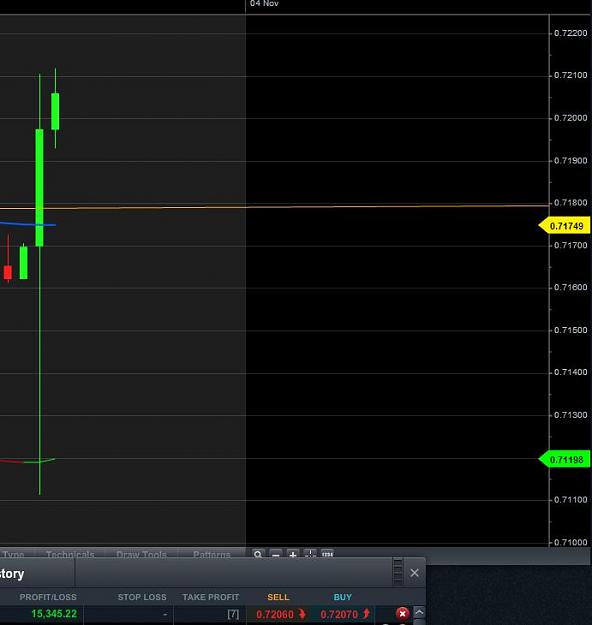Click the empty stop loss cell showing a dash
Image resolution: width=592 pixels, height=625 pixels.
(x=128, y=614)
